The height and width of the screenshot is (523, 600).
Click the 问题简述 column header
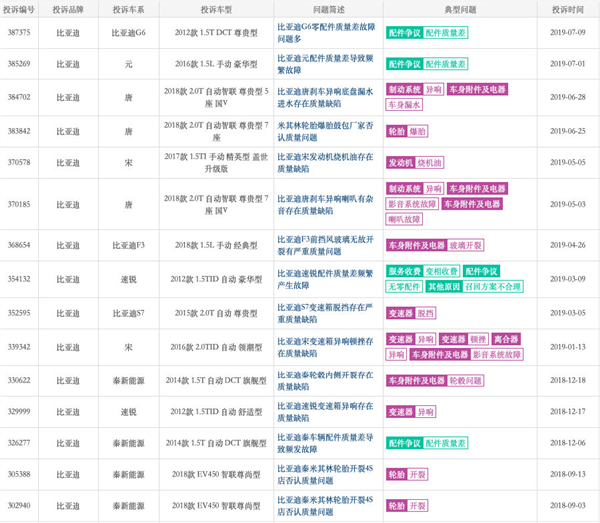(x=329, y=10)
